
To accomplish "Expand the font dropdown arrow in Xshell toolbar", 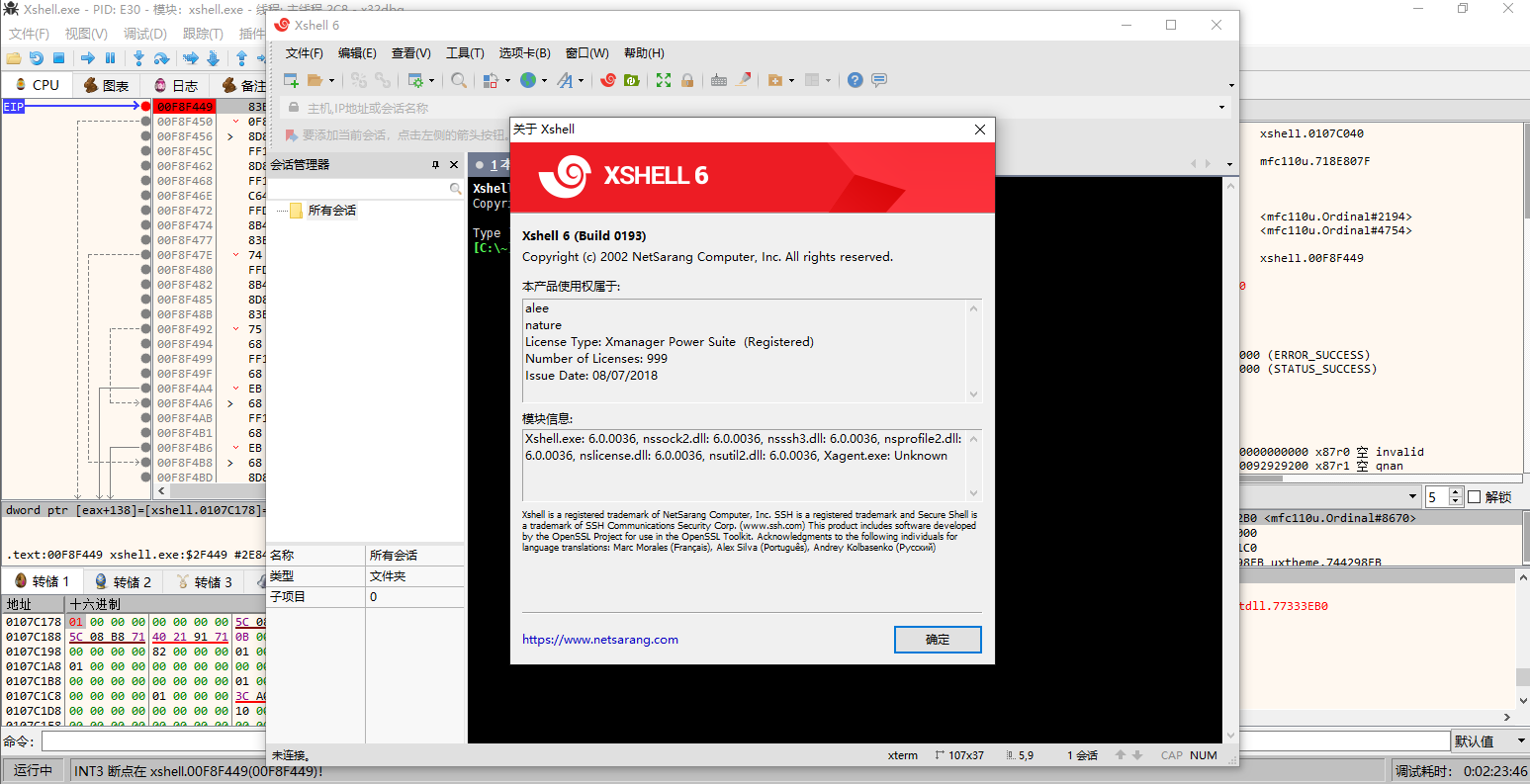I will (581, 81).
